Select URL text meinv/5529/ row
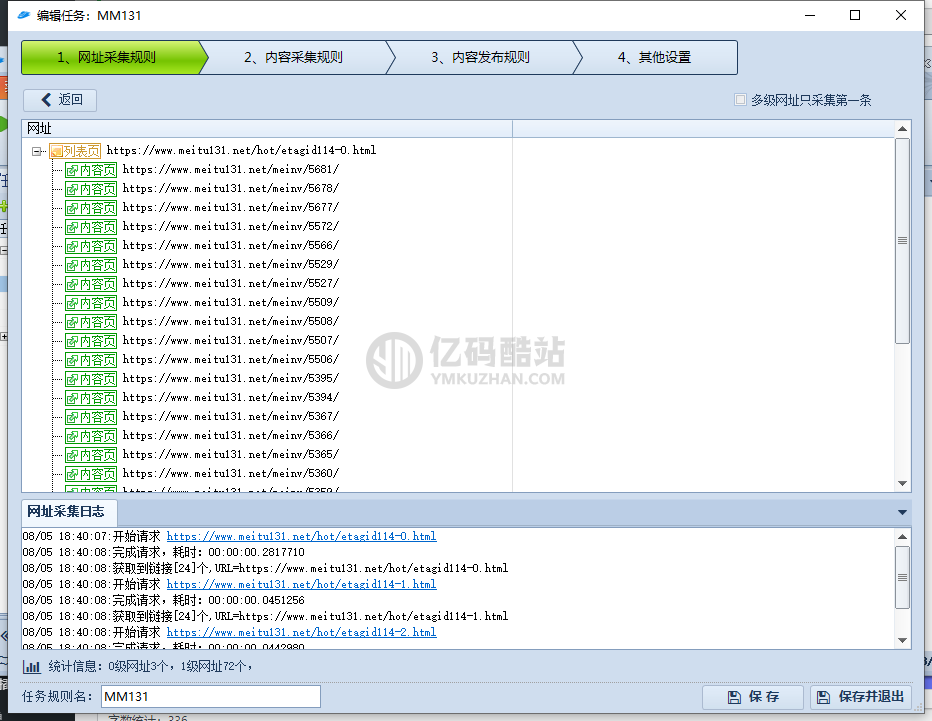Viewport: 932px width, 721px height. coord(231,265)
